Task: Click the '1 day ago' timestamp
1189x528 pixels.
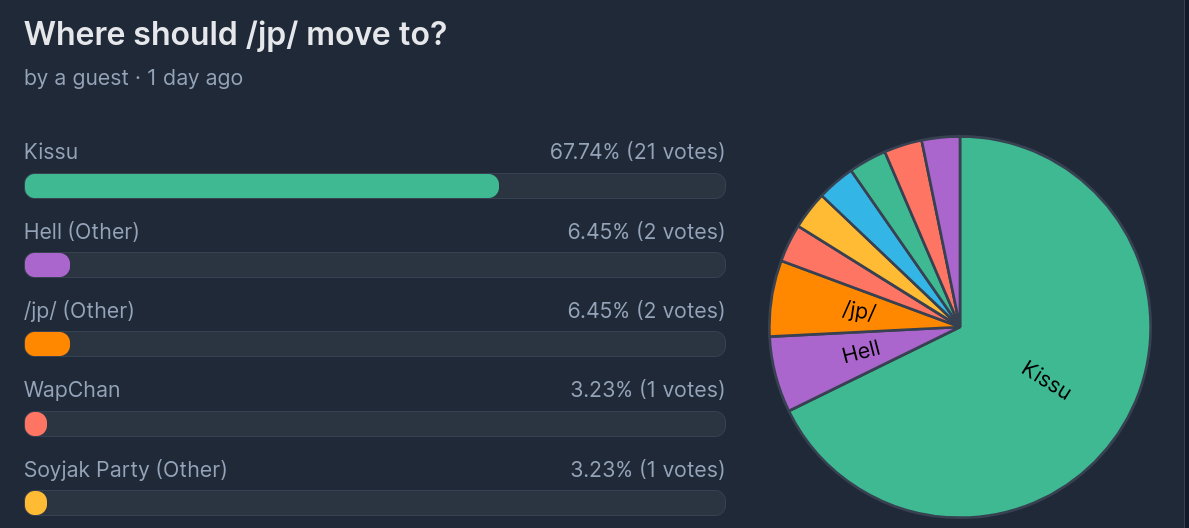Action: 195,77
